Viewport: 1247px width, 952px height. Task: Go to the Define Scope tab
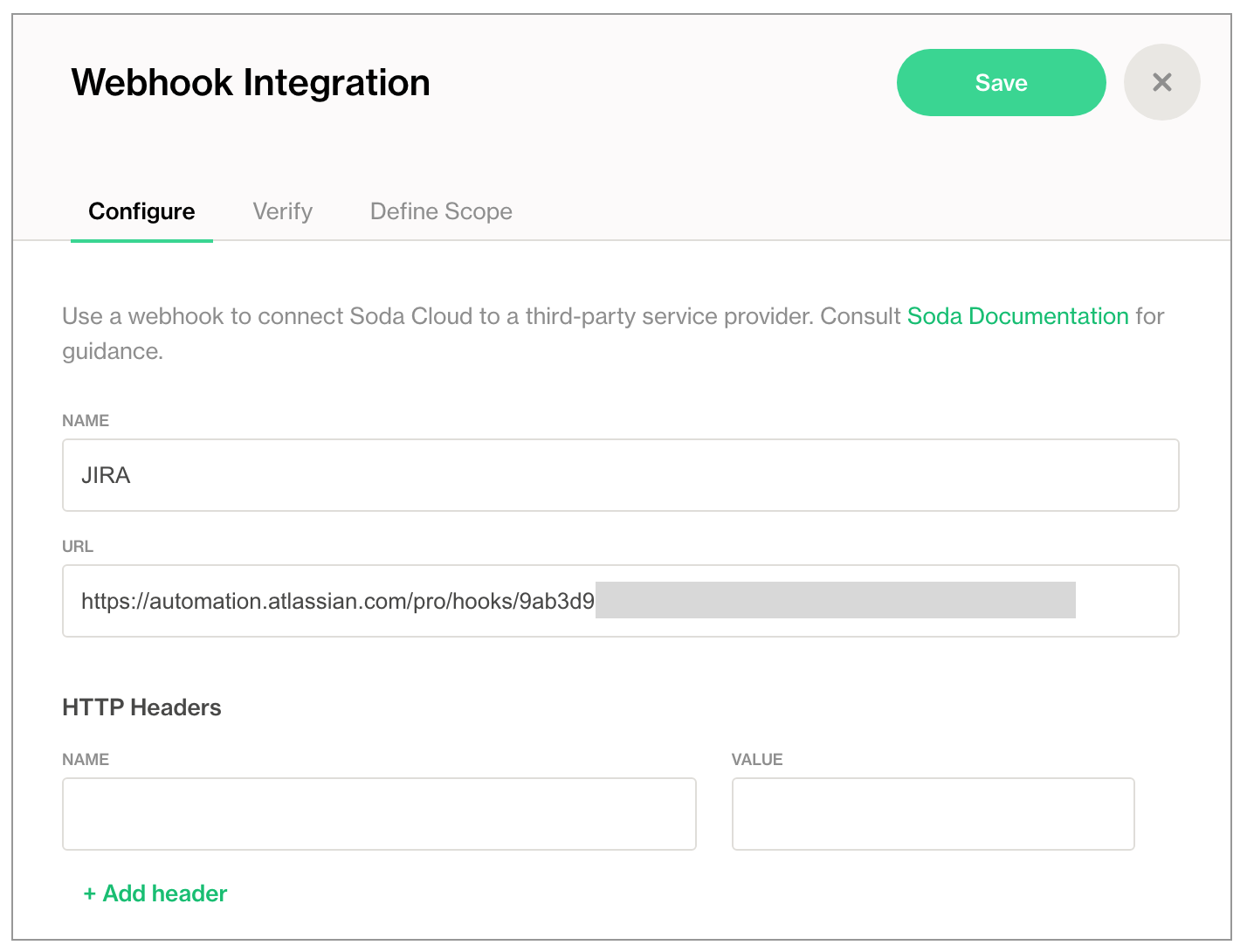click(441, 211)
